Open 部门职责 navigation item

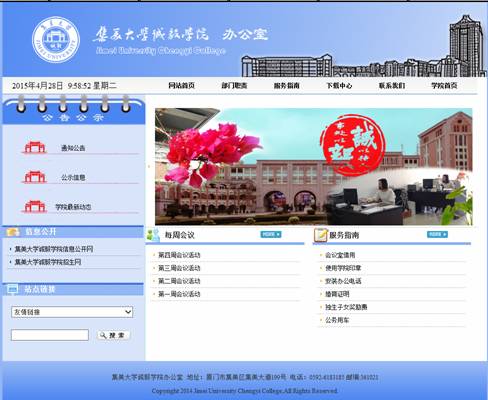tap(234, 86)
